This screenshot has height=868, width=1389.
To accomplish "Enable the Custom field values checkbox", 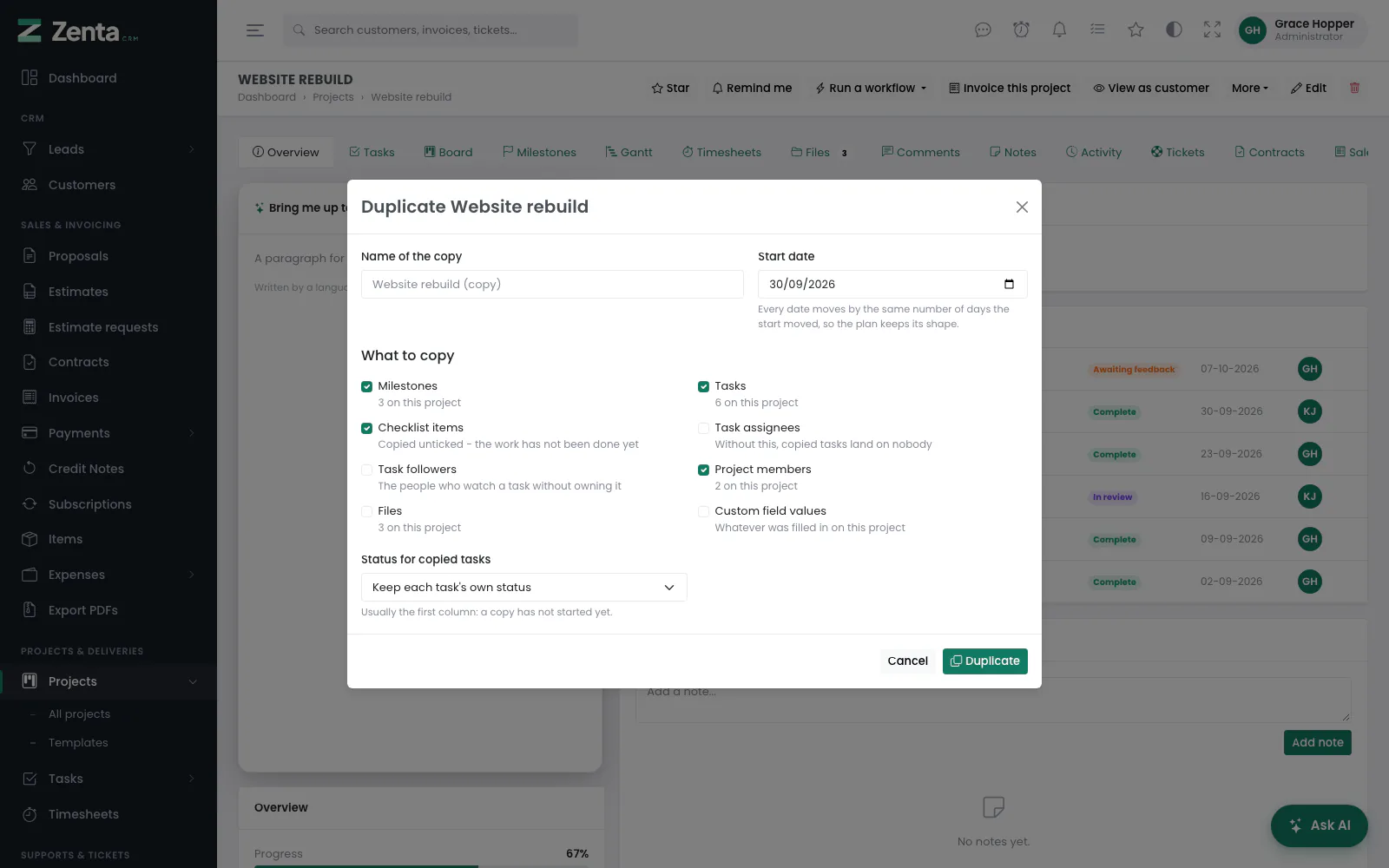I will (703, 511).
